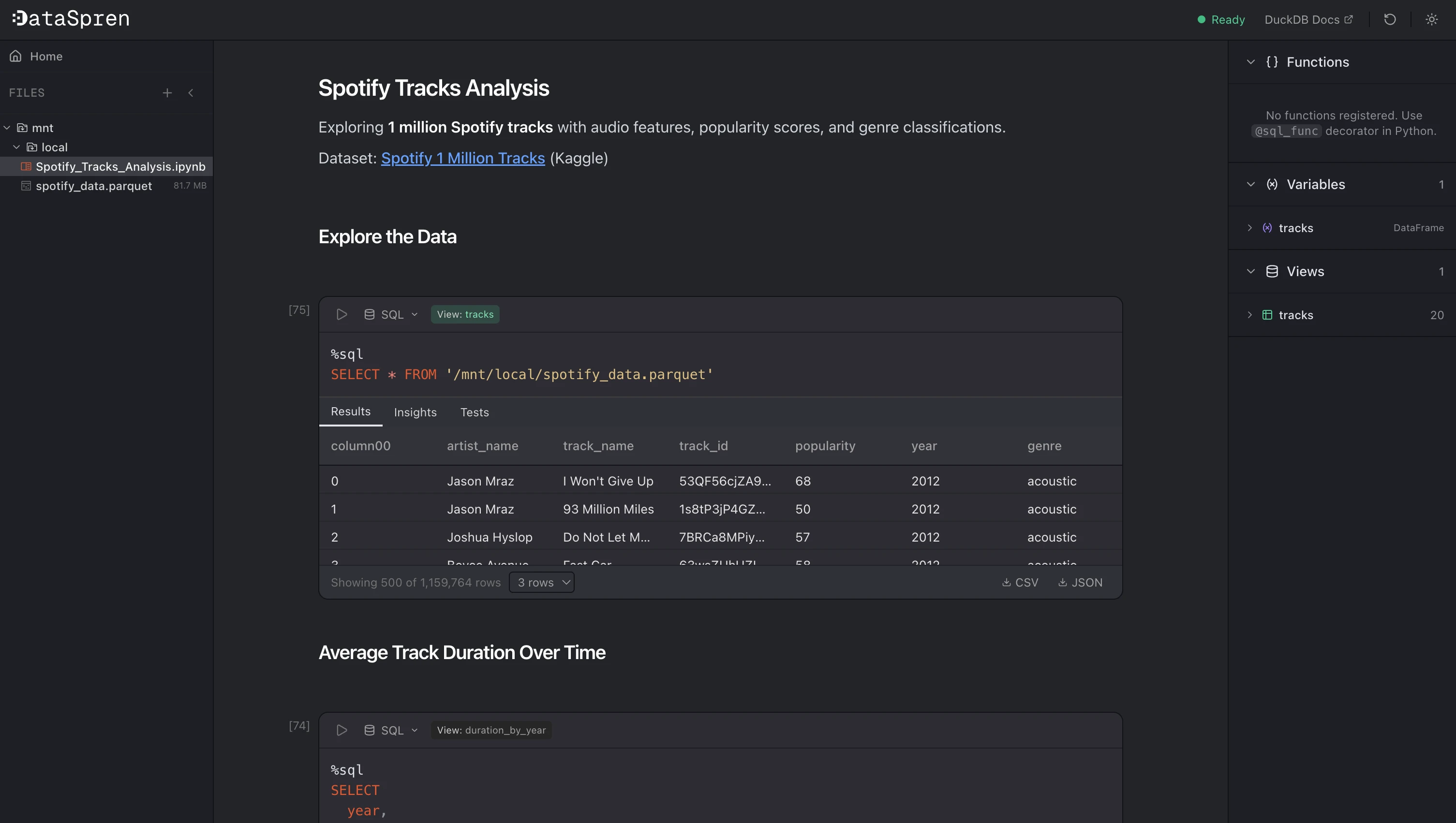Collapse the mnt folder
The height and width of the screenshot is (823, 1456).
point(7,128)
